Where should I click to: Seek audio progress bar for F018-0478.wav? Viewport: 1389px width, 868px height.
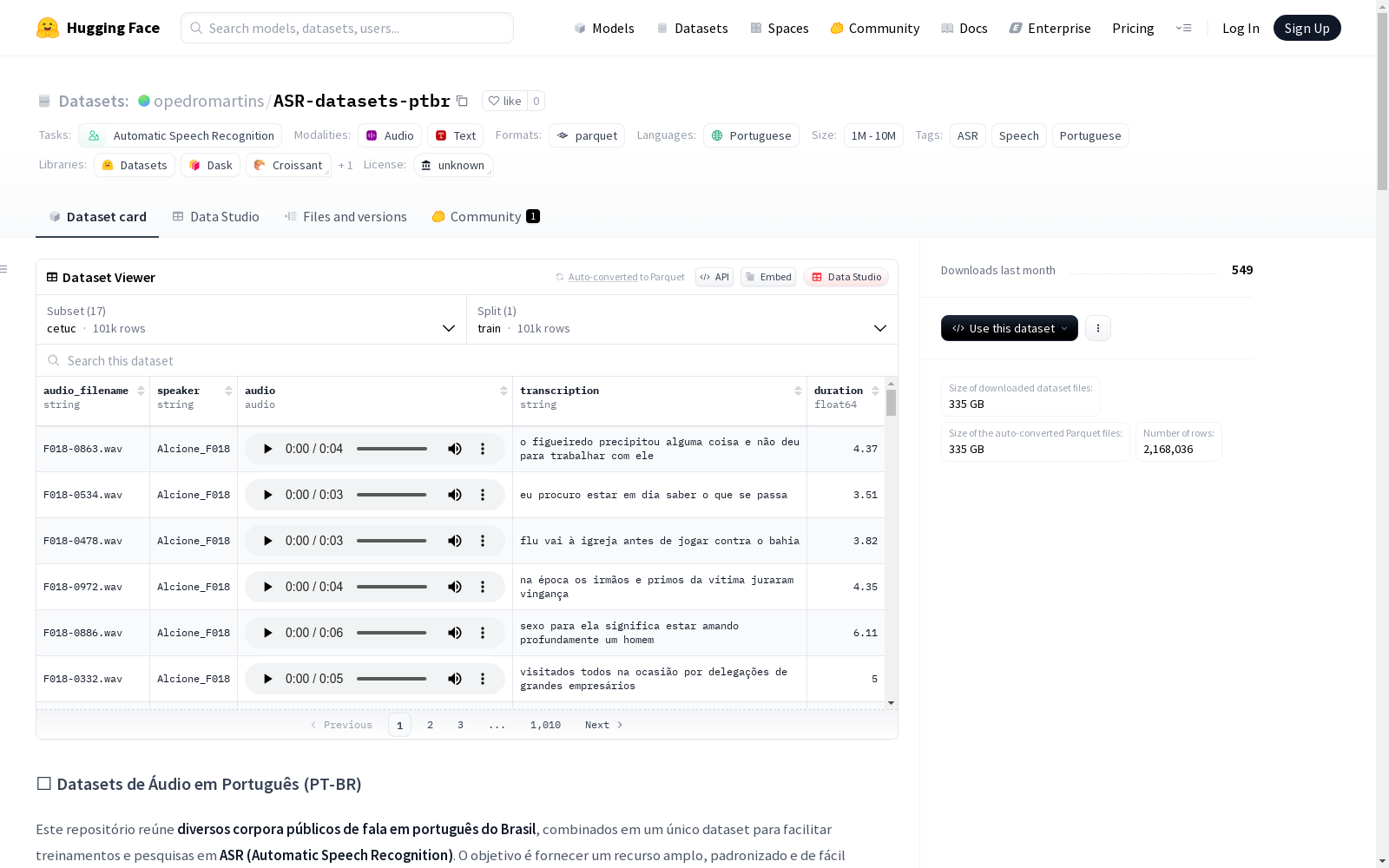click(x=392, y=541)
